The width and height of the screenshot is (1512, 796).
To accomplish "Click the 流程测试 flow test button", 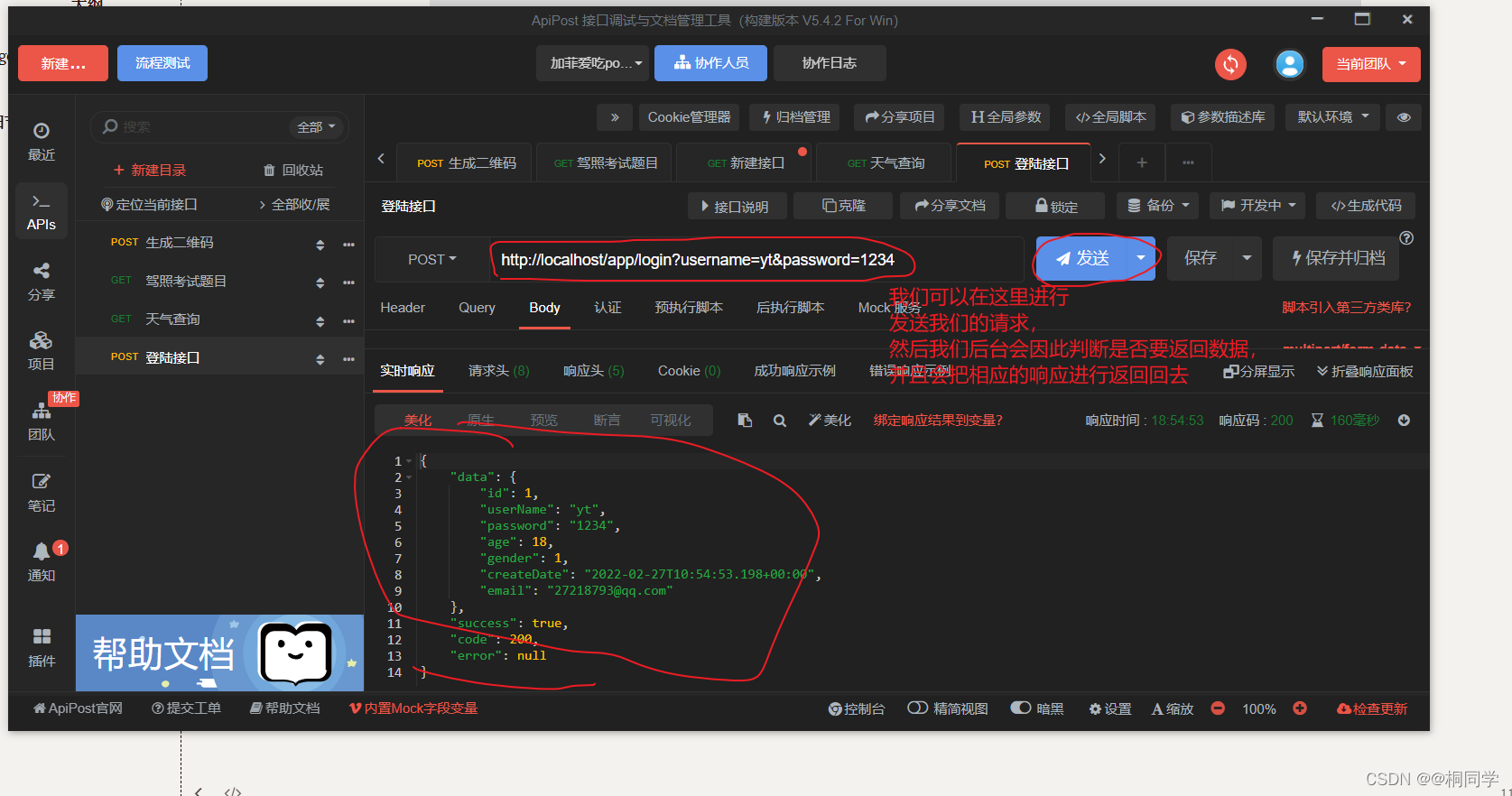I will [x=162, y=63].
